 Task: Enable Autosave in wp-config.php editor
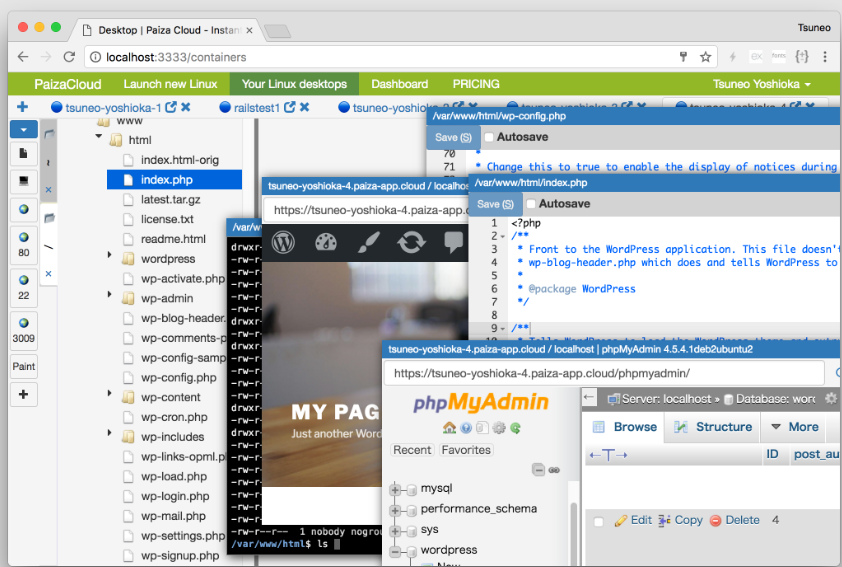(489, 137)
